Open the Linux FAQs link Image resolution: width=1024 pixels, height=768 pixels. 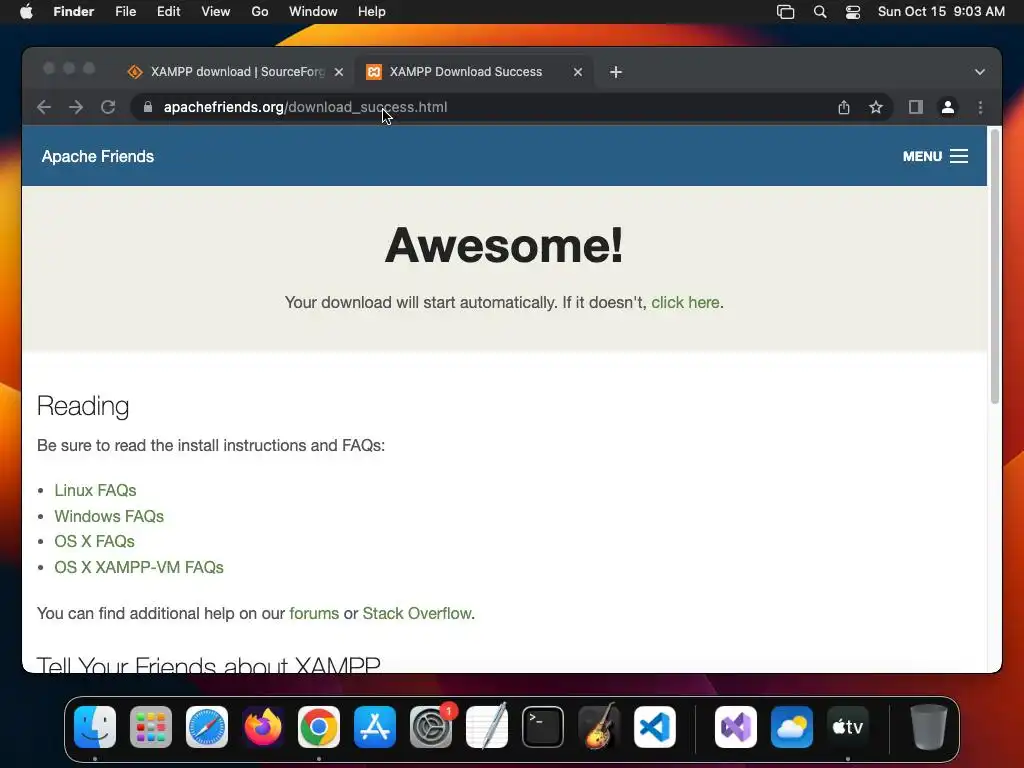pos(95,490)
